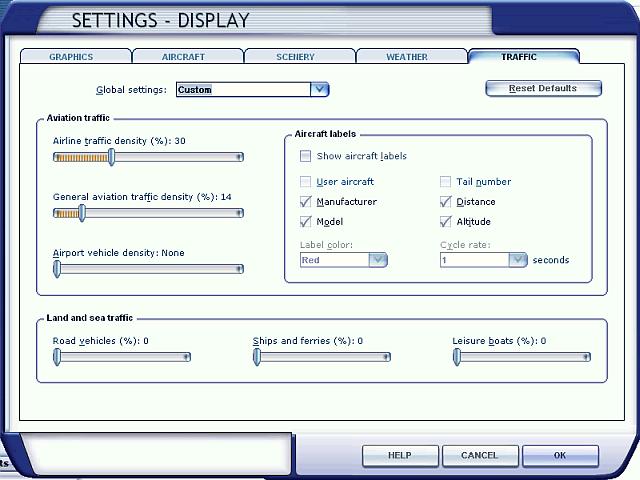Uncheck the Model label checkbox
640x480 pixels.
click(306, 222)
